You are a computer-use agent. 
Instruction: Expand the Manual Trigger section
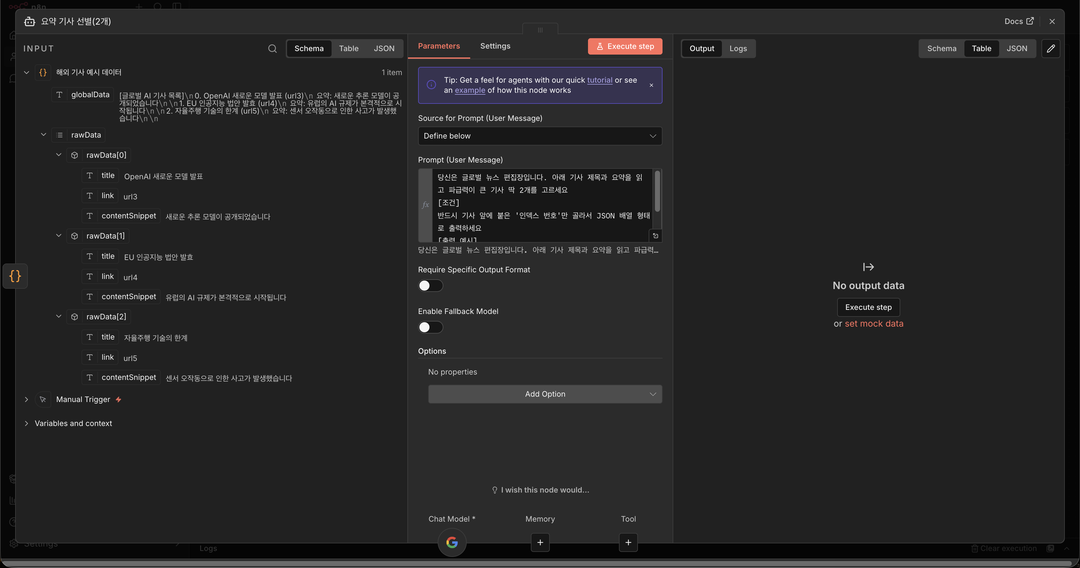27,399
